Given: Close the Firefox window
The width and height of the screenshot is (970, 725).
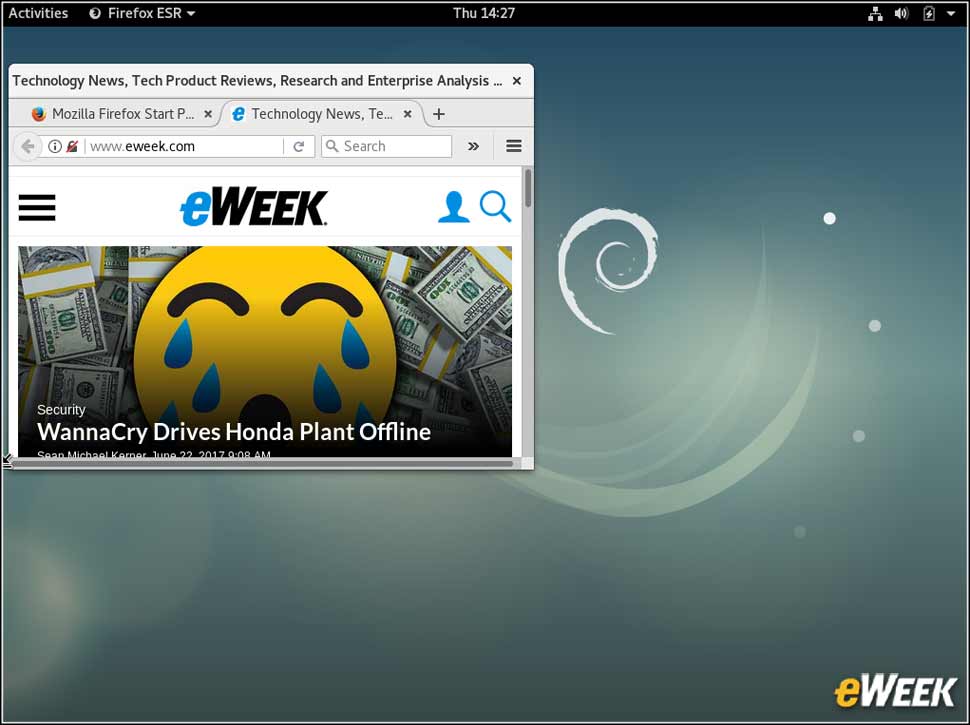Looking at the screenshot, I should [x=517, y=81].
